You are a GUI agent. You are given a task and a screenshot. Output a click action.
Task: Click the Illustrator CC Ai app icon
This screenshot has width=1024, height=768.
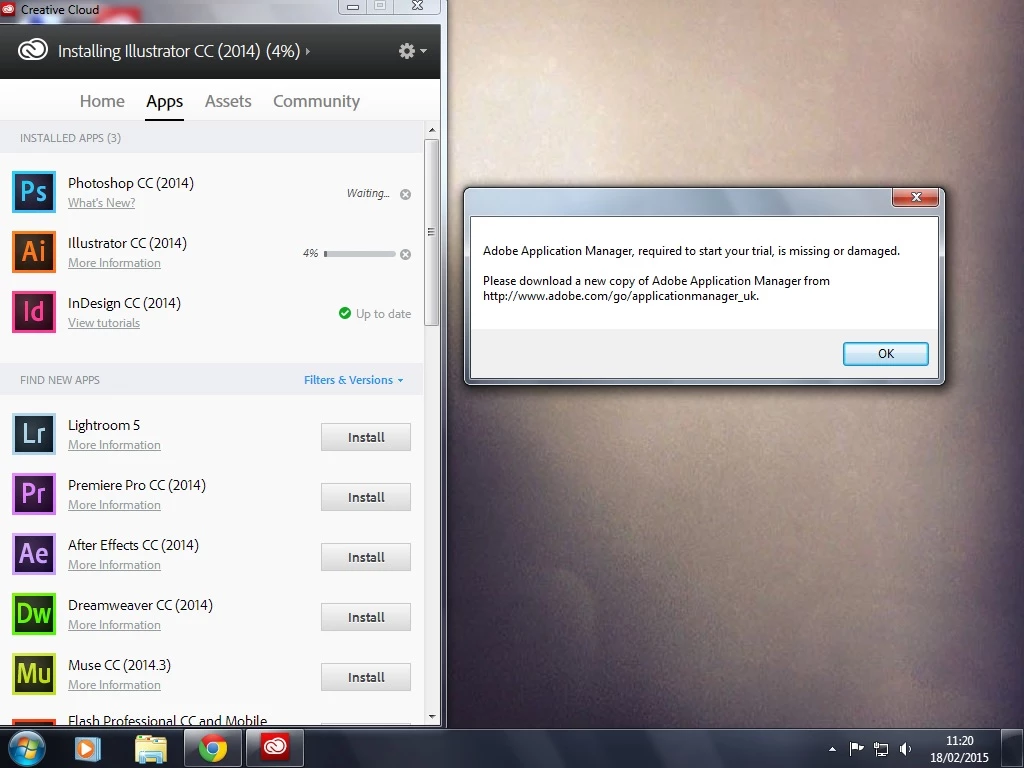(x=34, y=251)
